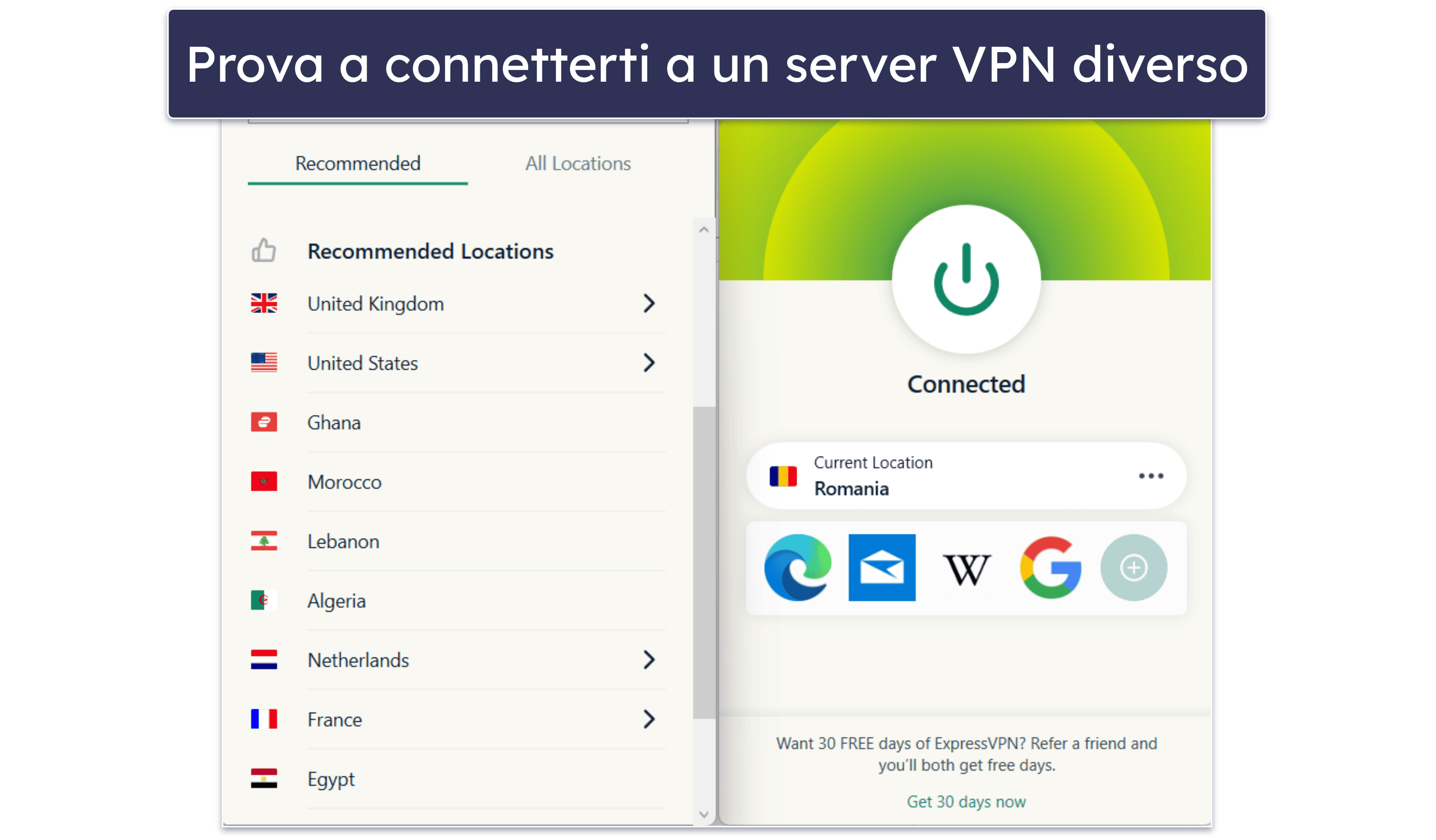Add a new shortcut with plus icon
Screen dimensions: 1436x840
(1134, 567)
